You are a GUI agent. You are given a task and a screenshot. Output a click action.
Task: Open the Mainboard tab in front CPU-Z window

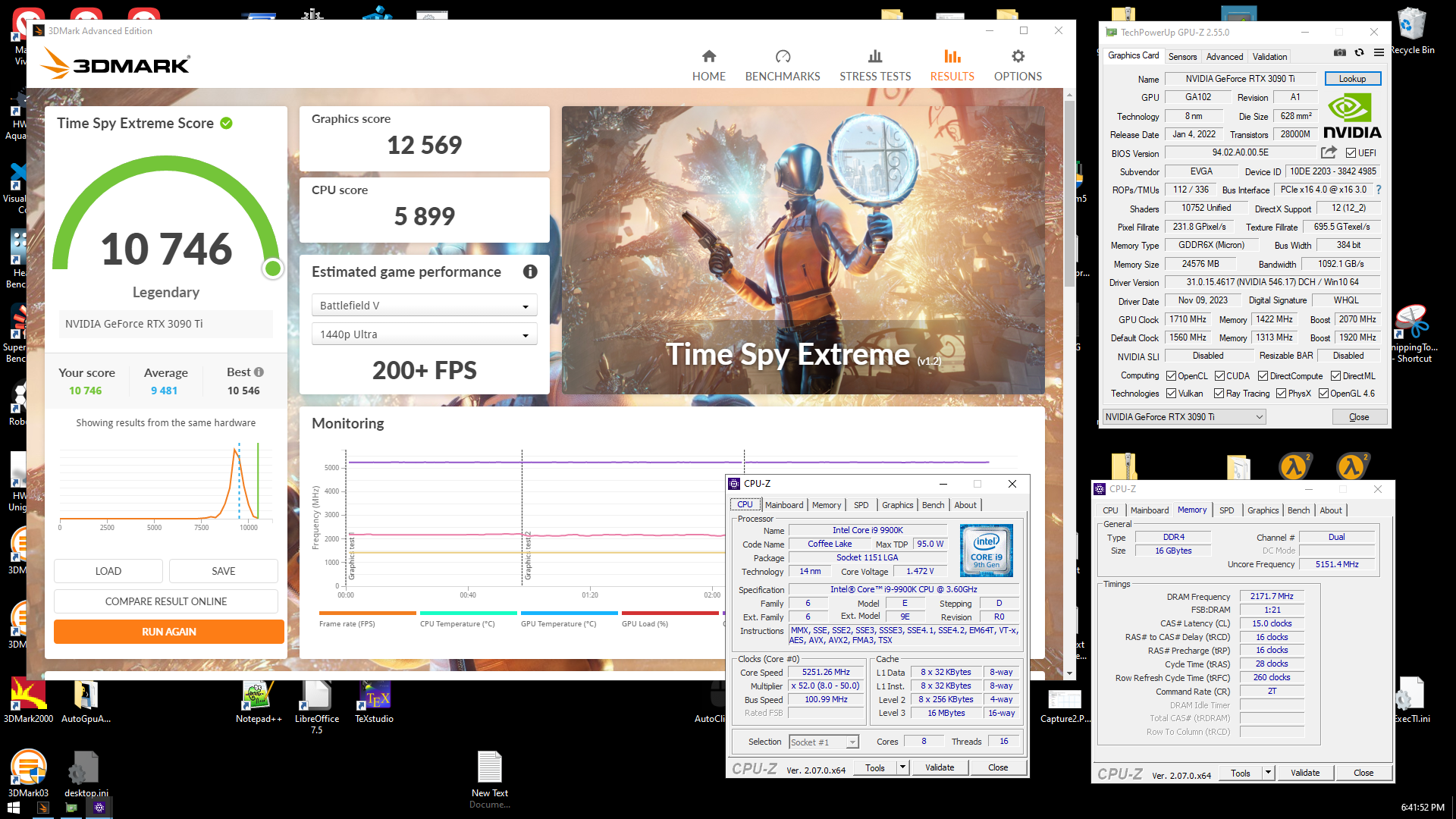click(x=783, y=505)
